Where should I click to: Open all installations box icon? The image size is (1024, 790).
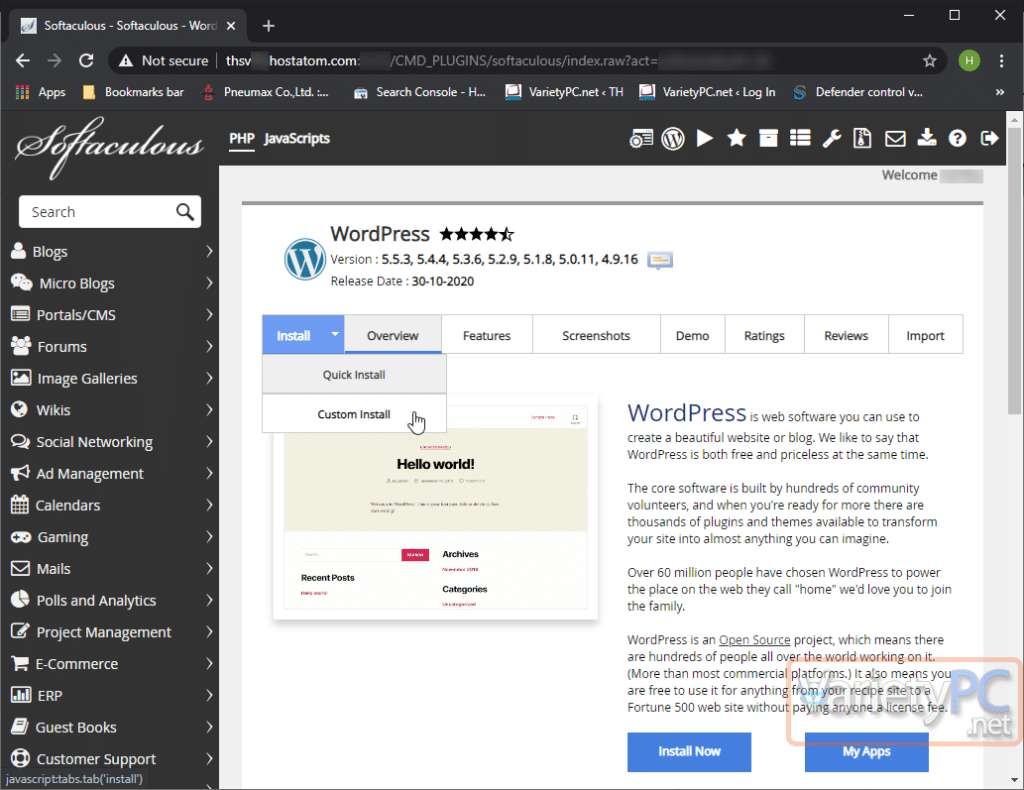point(768,138)
